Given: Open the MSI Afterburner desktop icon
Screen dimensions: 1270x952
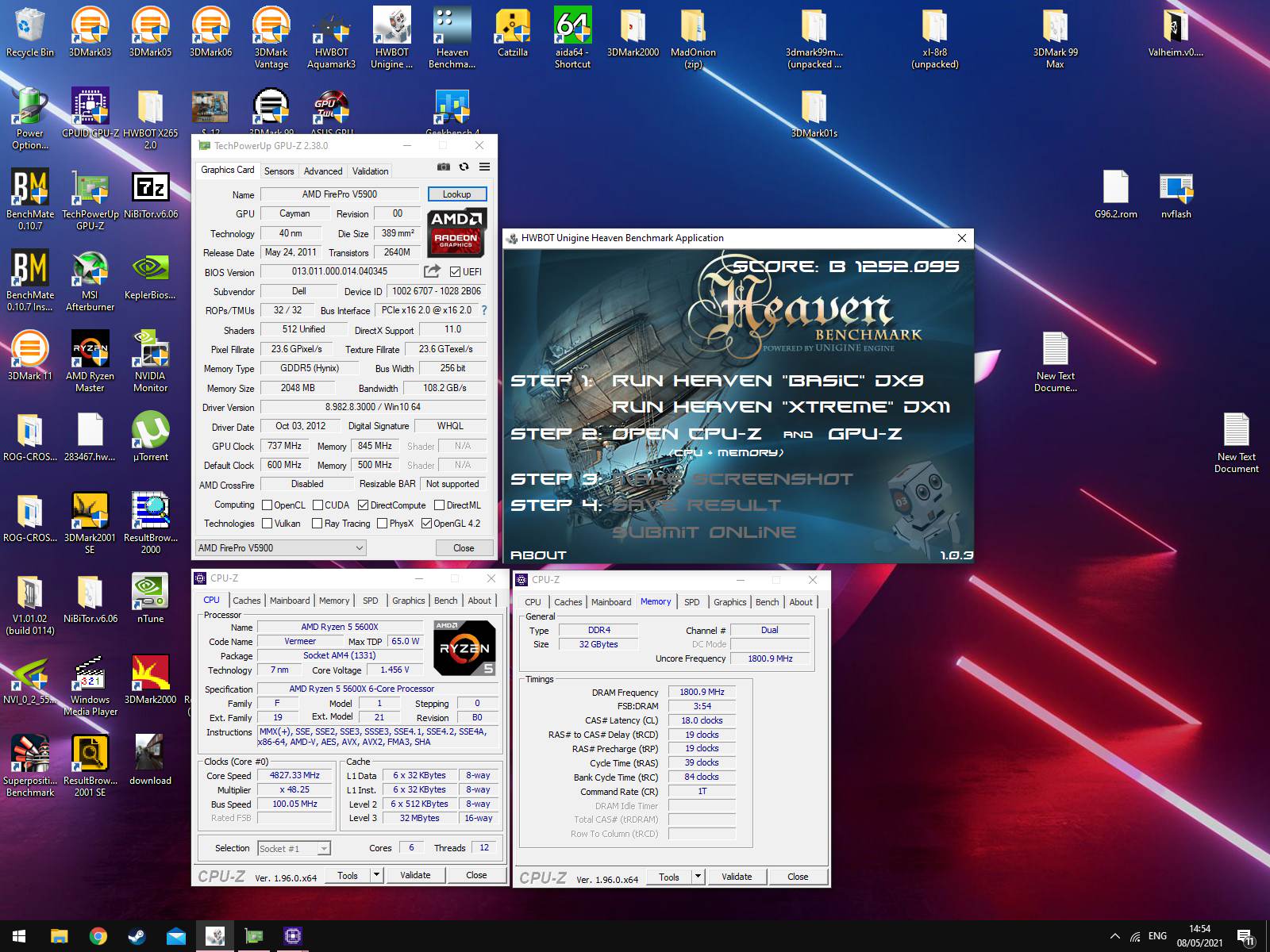Looking at the screenshot, I should click(90, 282).
